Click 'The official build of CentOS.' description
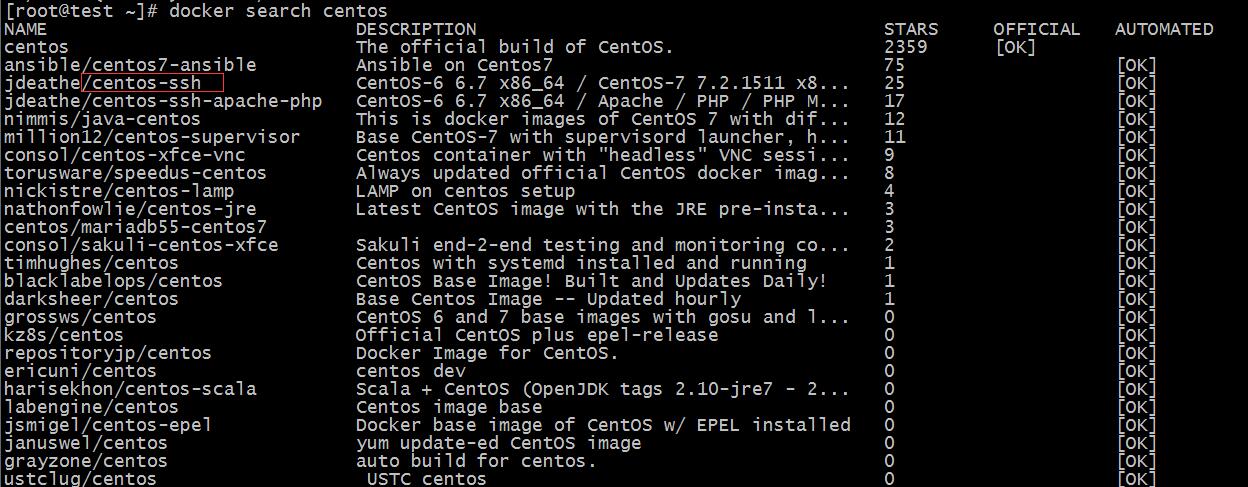The width and height of the screenshot is (1248, 487). tap(514, 47)
